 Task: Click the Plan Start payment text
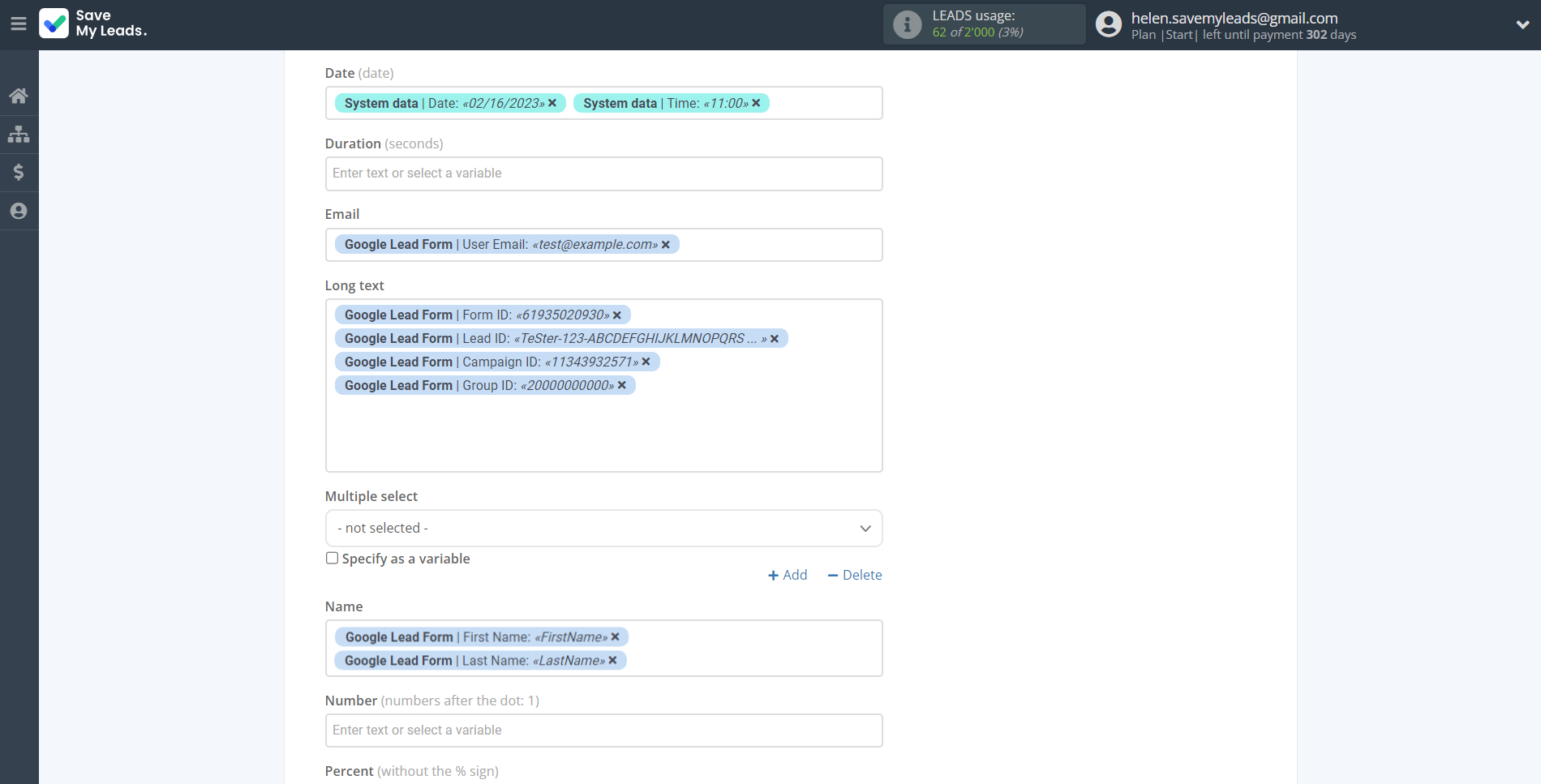1243,35
